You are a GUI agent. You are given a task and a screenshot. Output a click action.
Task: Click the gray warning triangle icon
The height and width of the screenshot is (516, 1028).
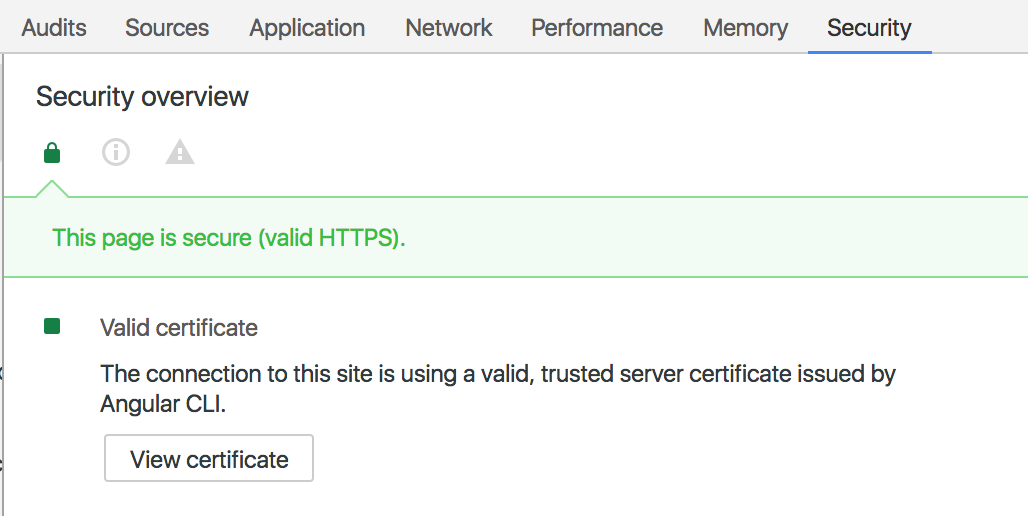180,152
